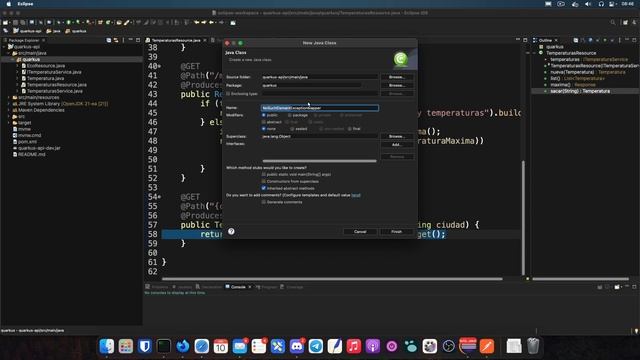Open Finder from the Dock
The width and height of the screenshot is (640, 360).
pos(107,346)
